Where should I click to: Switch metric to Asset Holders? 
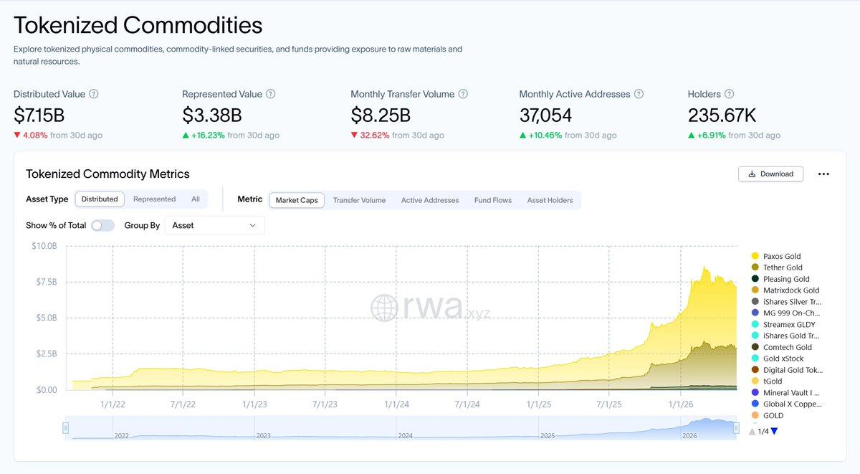(550, 200)
